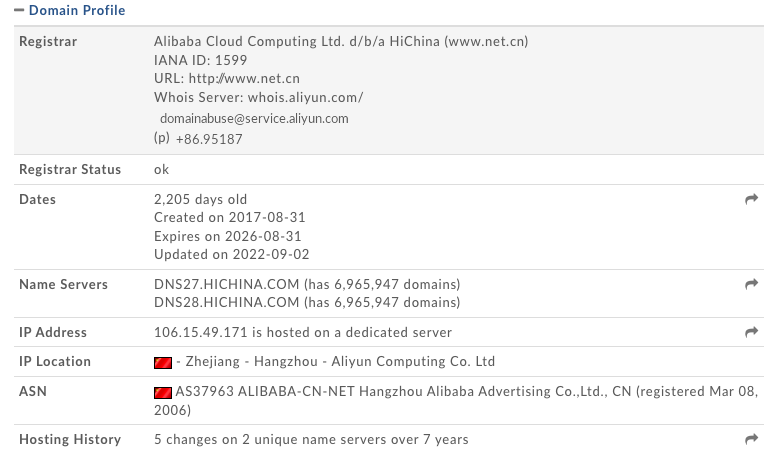Collapse the Domain Profile section
The height and width of the screenshot is (460, 775).
pos(19,10)
